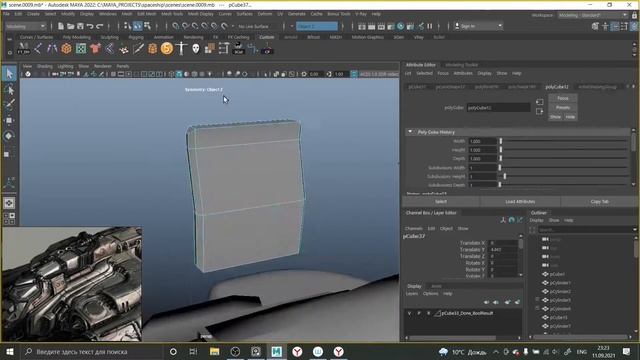Collapse the Poly Cube History section

click(410, 132)
